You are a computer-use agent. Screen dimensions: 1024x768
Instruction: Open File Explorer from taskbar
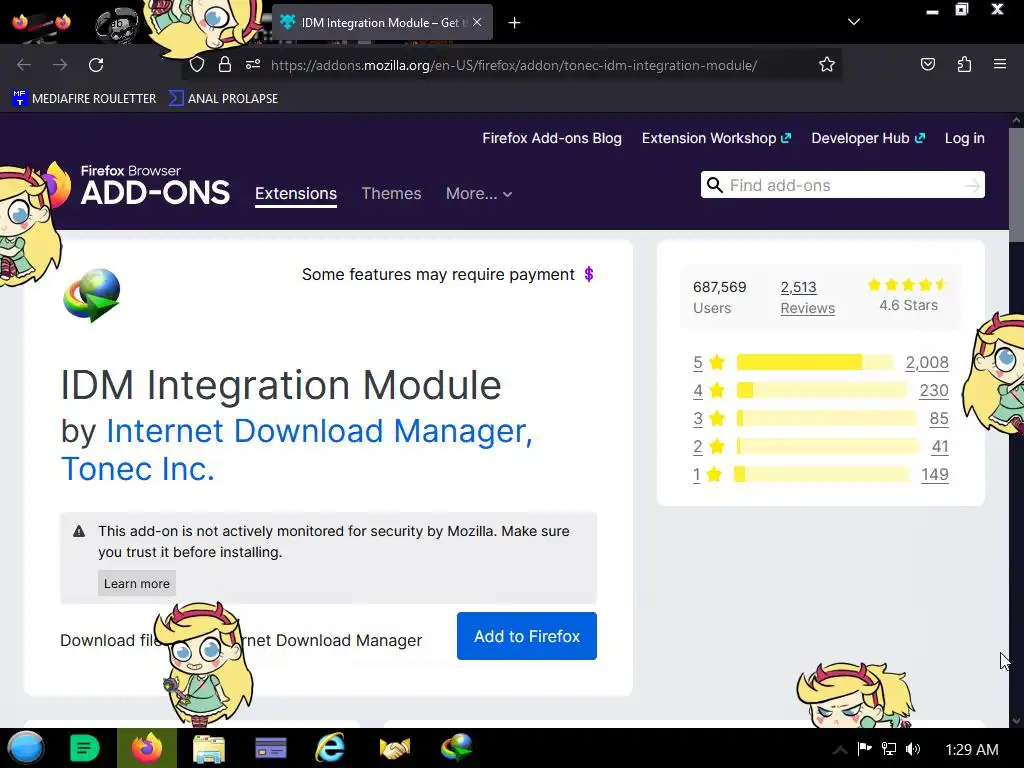pos(209,748)
